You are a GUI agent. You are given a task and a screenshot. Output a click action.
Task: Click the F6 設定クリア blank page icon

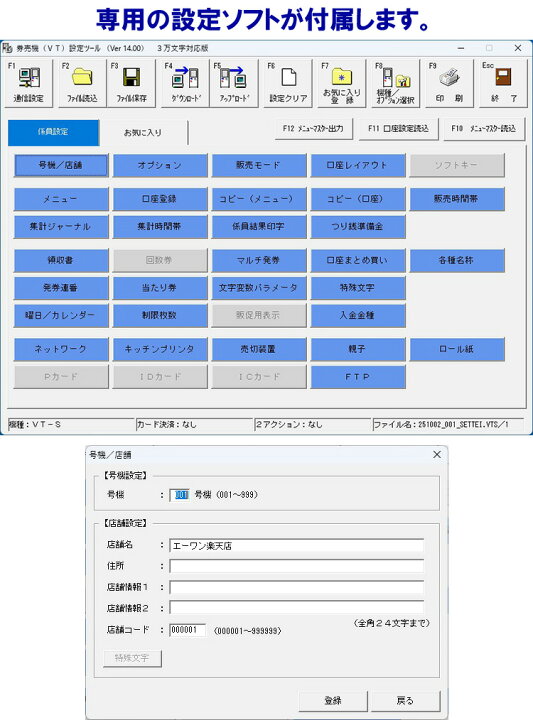(x=287, y=83)
